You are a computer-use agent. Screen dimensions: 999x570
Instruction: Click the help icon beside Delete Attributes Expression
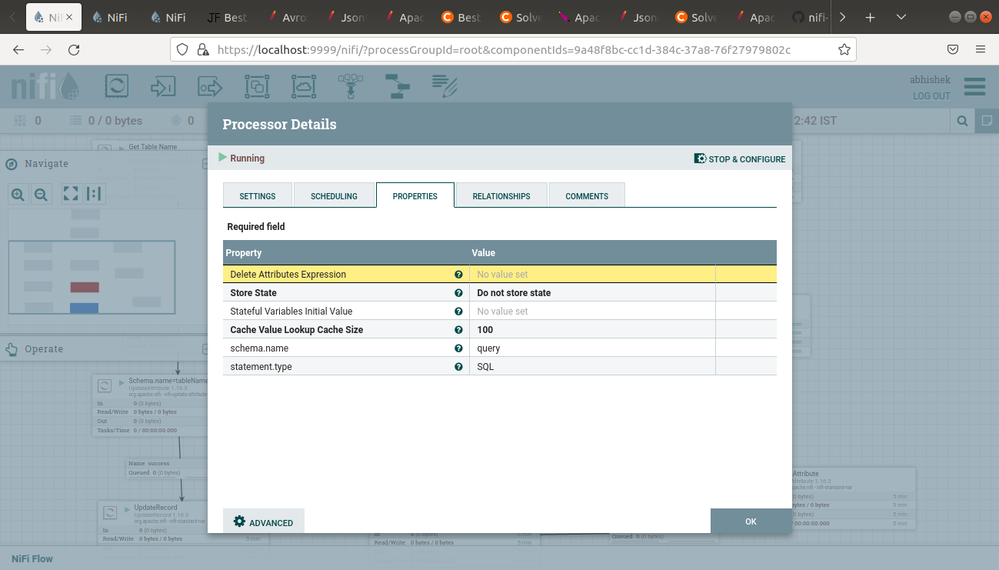tap(459, 274)
